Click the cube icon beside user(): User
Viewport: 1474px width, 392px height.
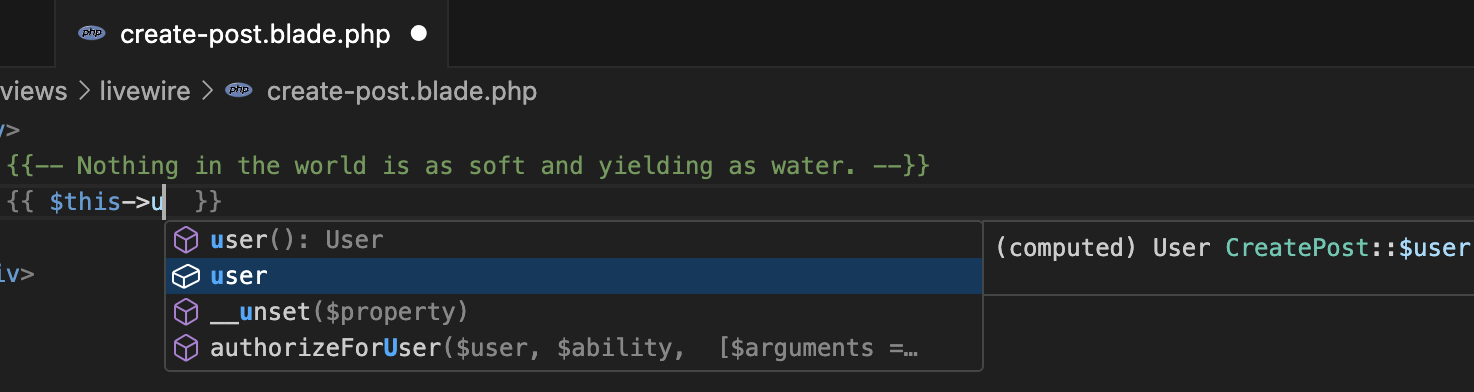coord(187,240)
